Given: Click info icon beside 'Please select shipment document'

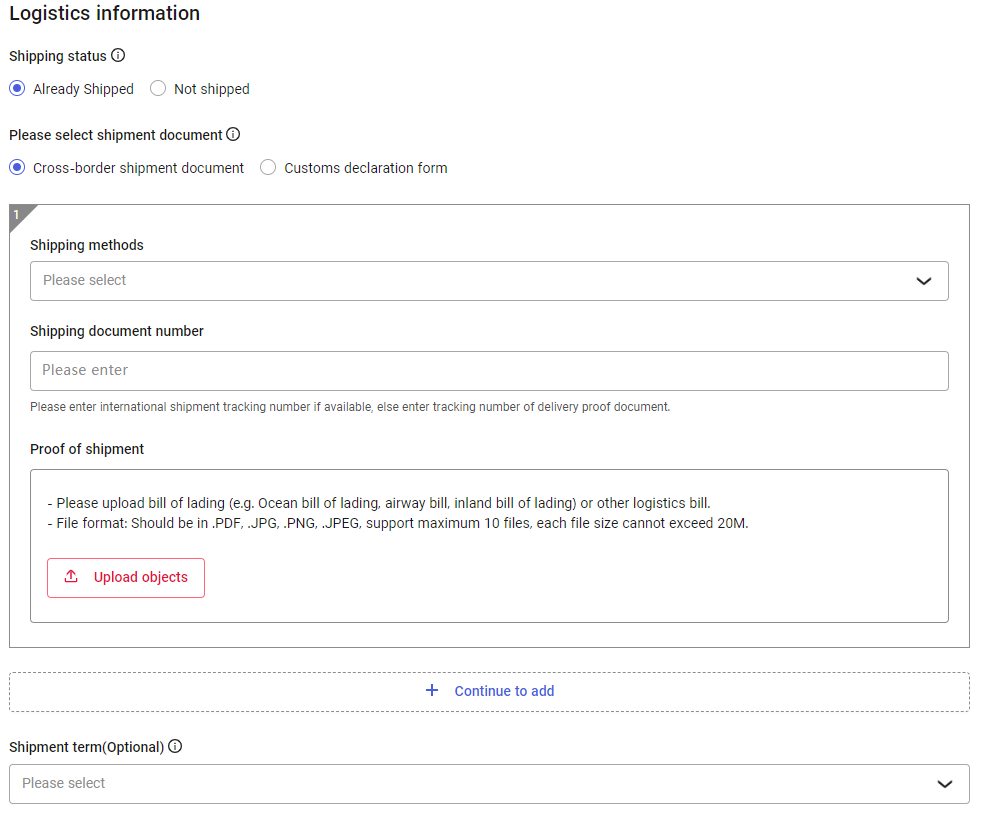Looking at the screenshot, I should coord(233,134).
